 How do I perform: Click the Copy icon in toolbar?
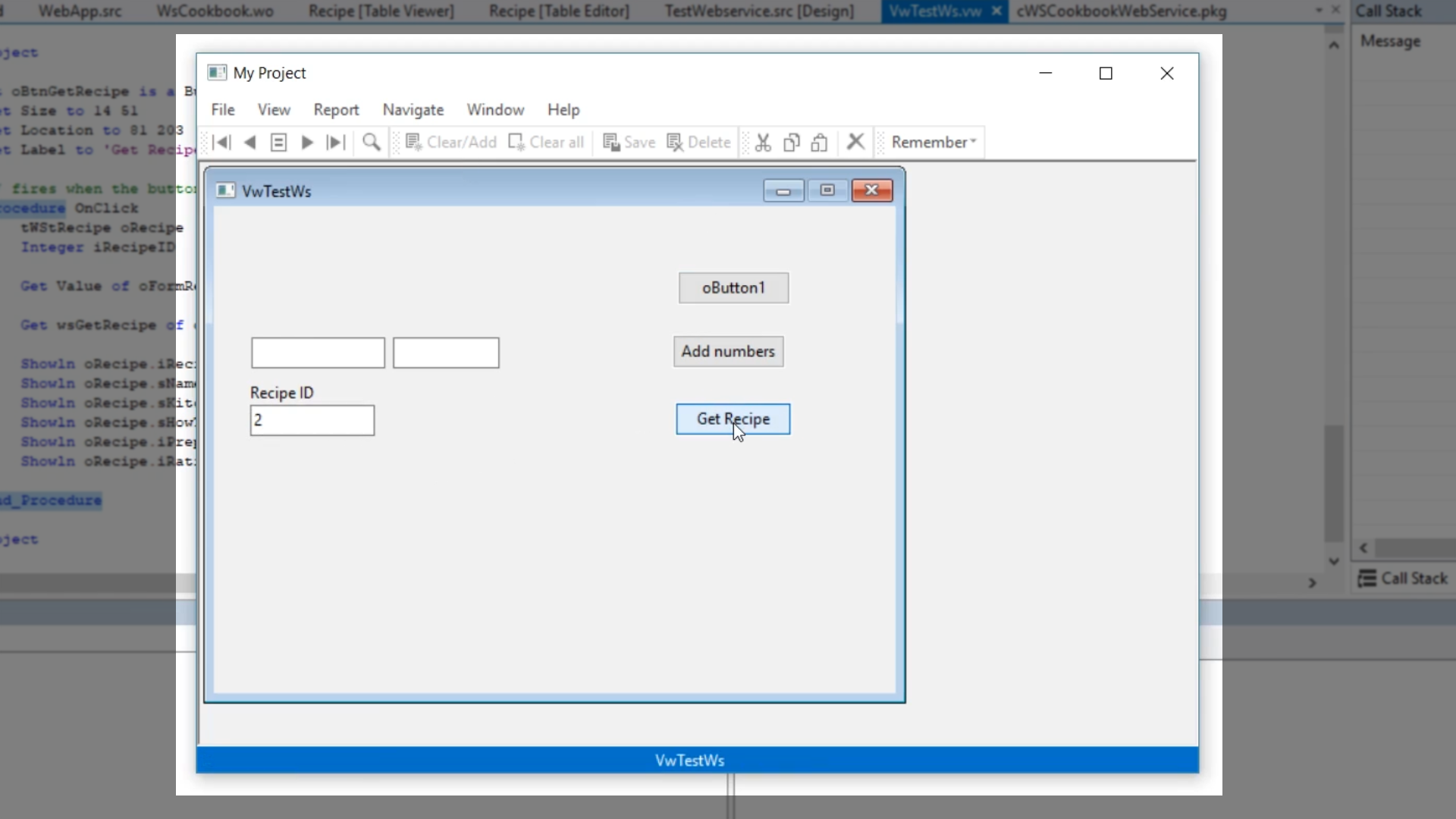[791, 143]
